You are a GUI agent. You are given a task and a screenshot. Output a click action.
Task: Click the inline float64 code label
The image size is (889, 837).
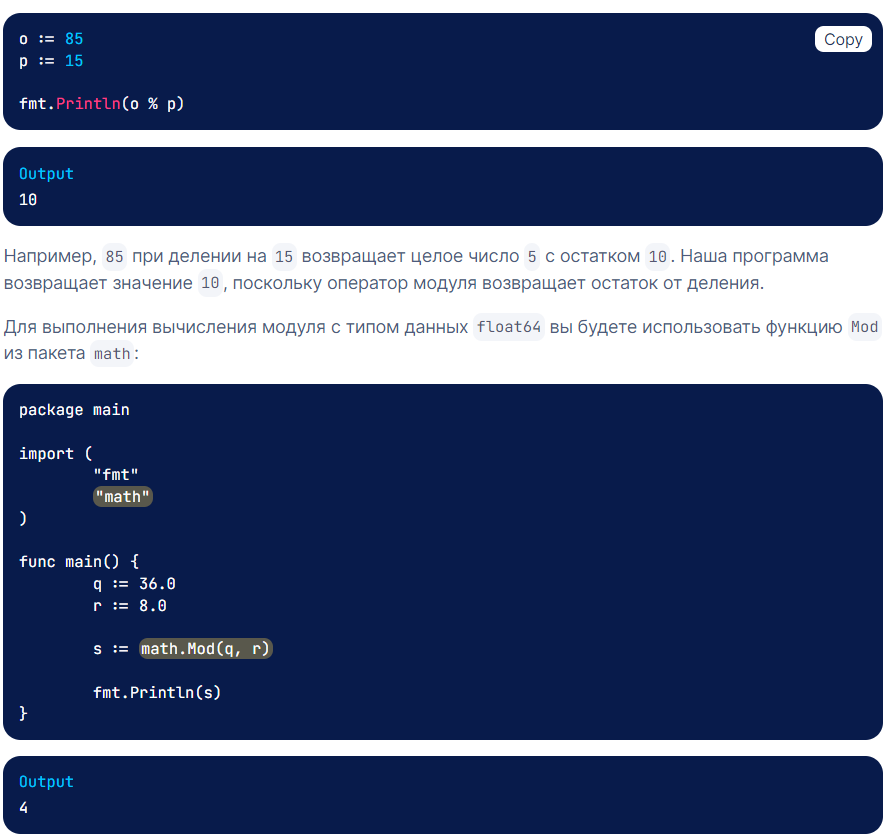point(509,327)
